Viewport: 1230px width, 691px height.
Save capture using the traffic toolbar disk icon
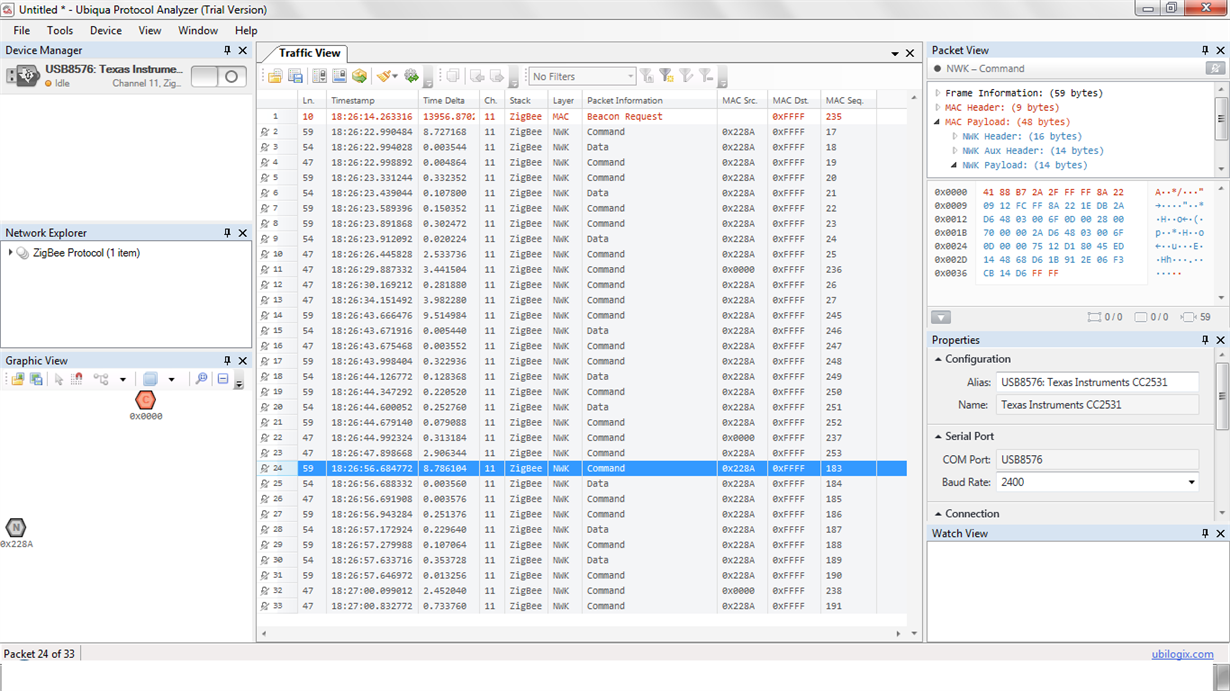click(295, 76)
